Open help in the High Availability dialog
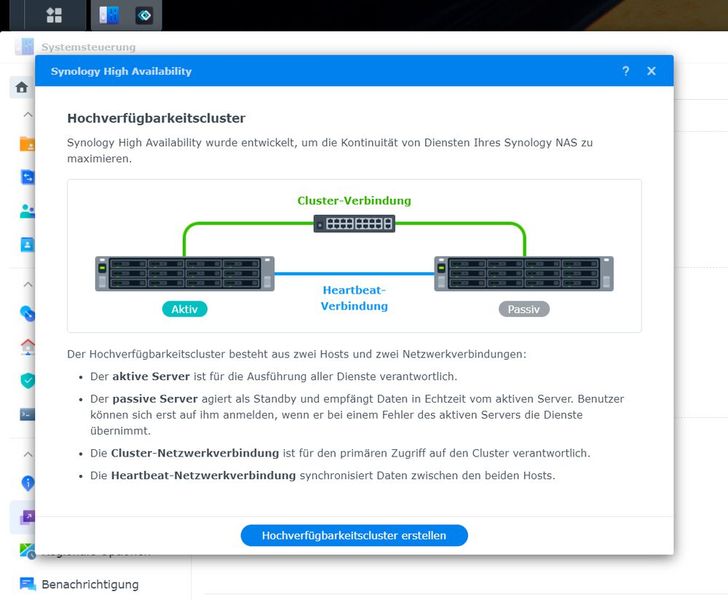Viewport: 728px width, 600px height. (625, 71)
